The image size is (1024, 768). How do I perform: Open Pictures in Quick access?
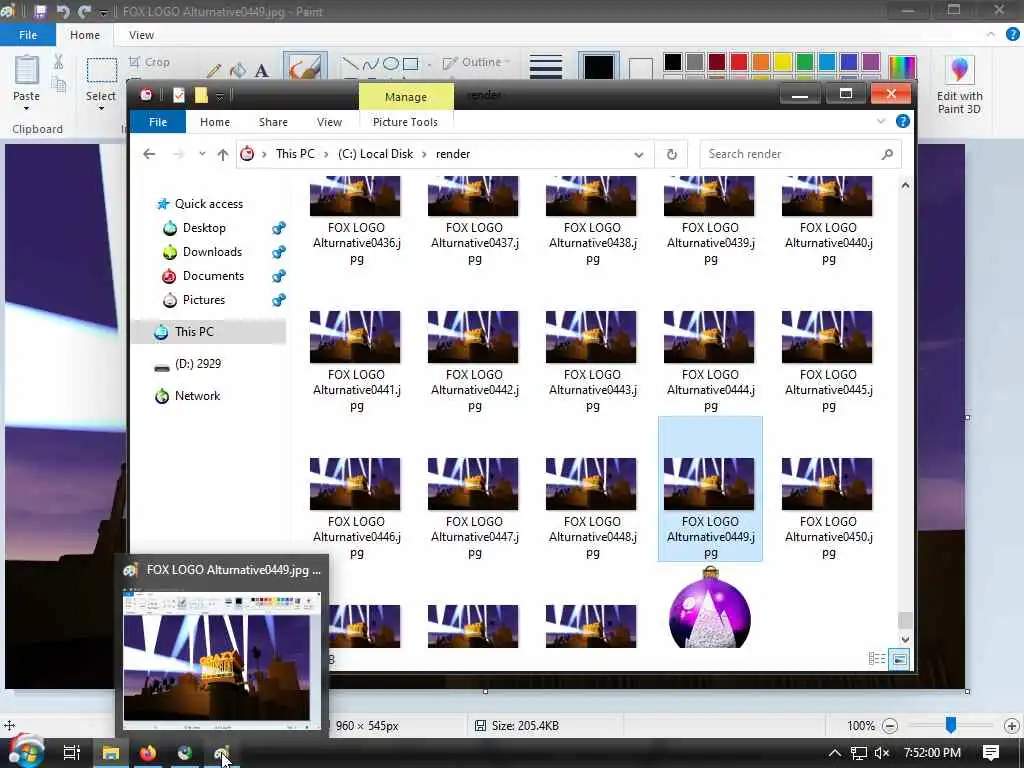tap(204, 300)
